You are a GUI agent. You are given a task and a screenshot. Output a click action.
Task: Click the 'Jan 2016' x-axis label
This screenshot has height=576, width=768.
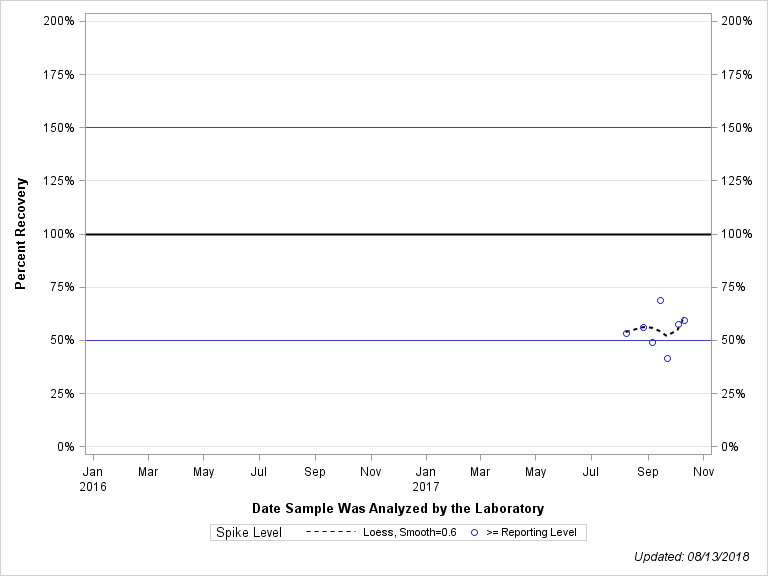(x=93, y=479)
